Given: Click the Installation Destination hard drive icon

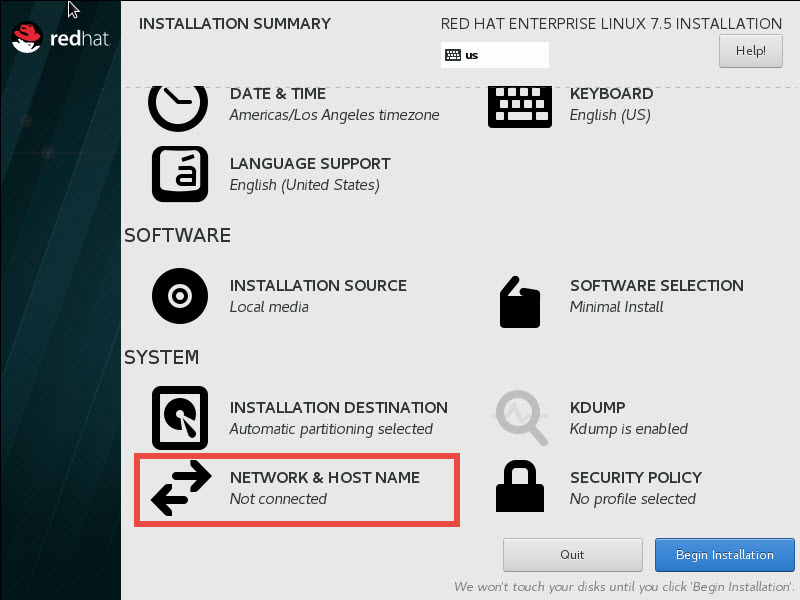Looking at the screenshot, I should 180,418.
